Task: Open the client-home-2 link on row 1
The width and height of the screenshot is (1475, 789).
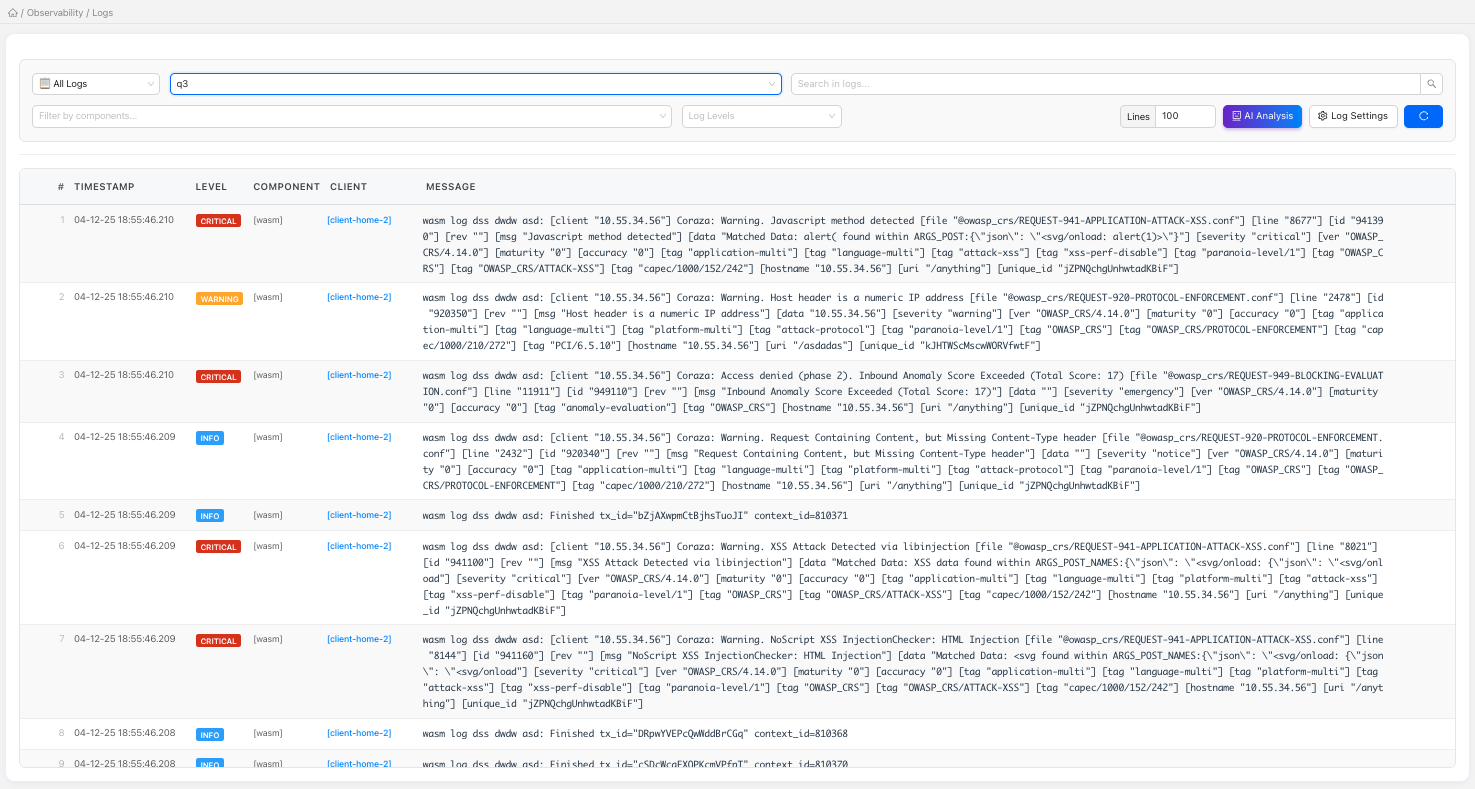Action: coord(359,220)
